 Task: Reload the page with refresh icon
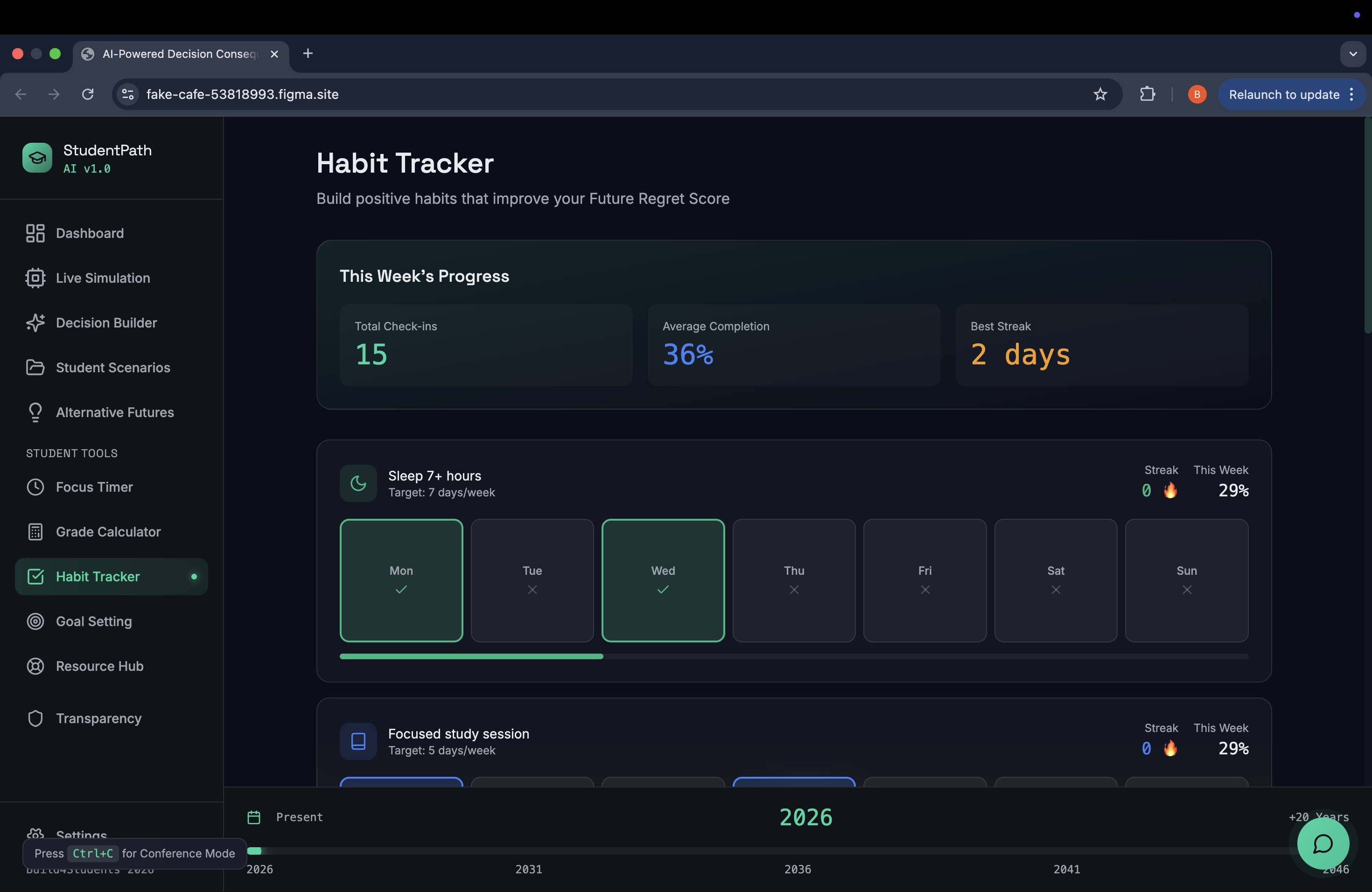(88, 94)
